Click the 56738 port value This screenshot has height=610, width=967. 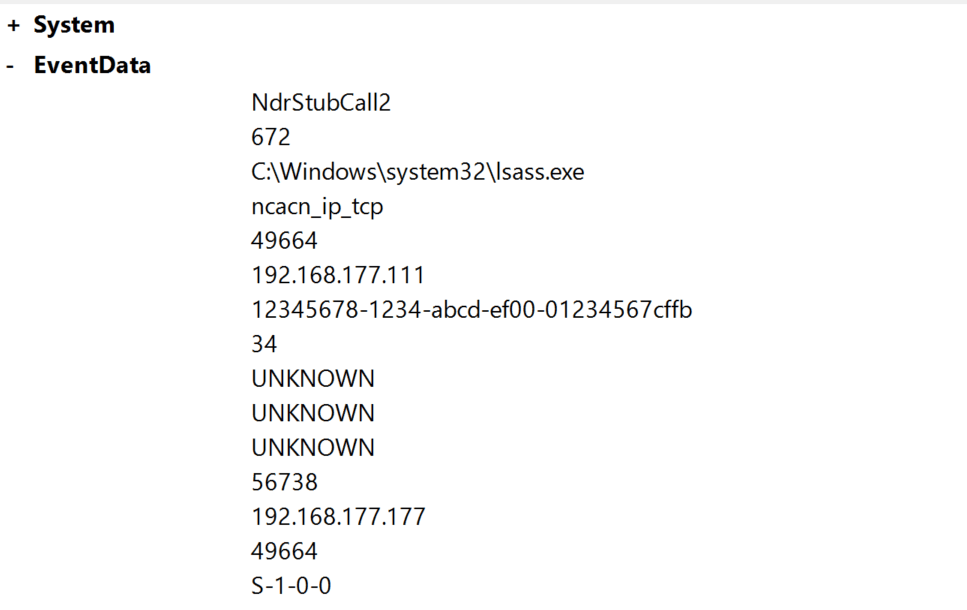coord(284,482)
